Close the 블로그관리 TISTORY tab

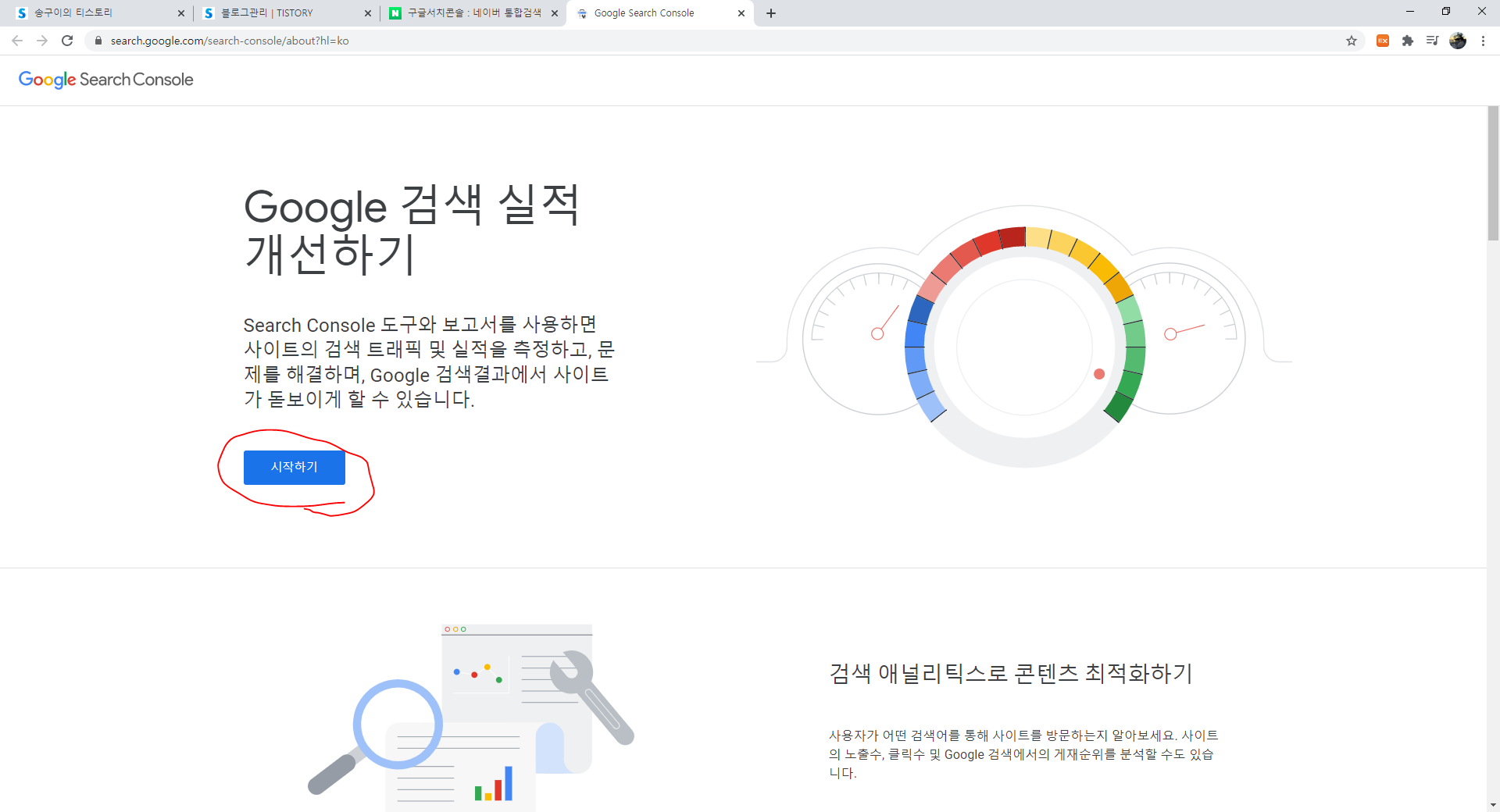[x=368, y=13]
